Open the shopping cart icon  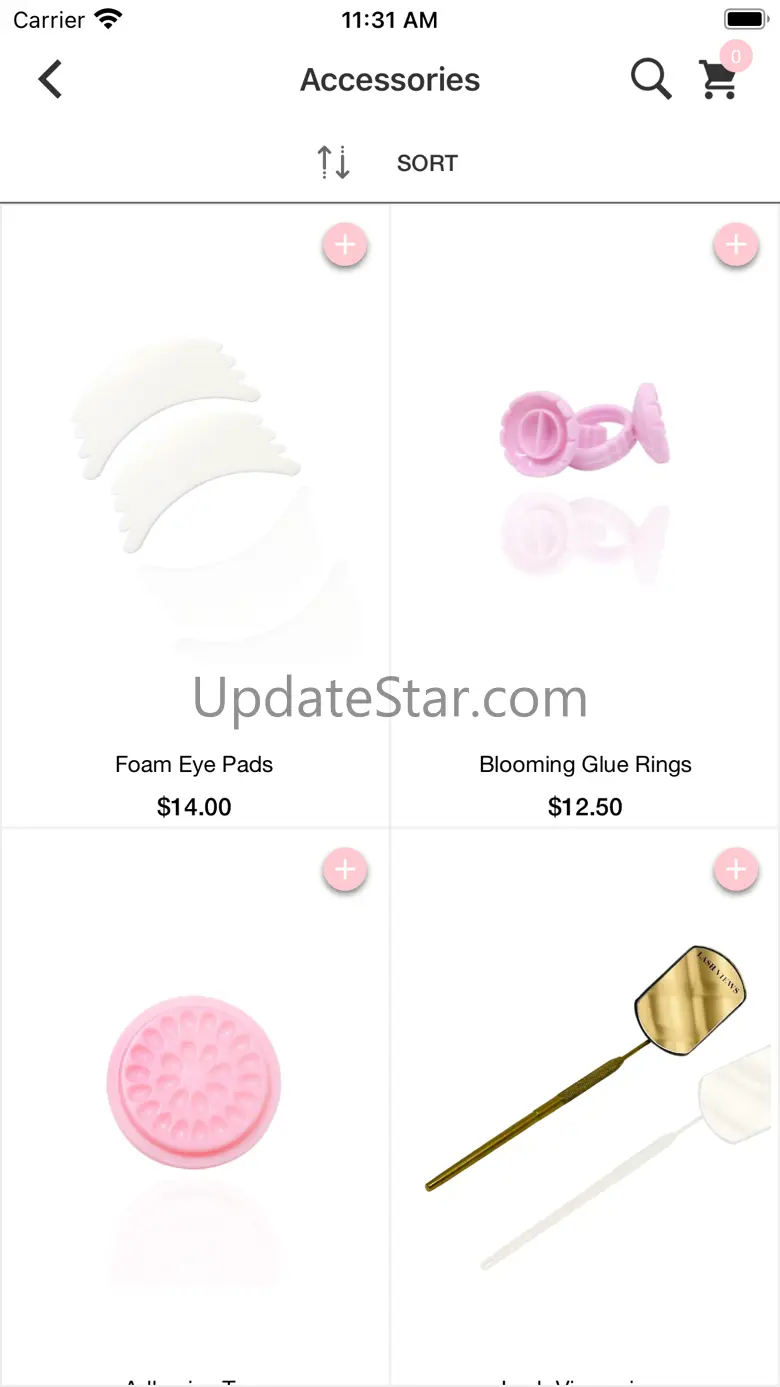tap(718, 80)
